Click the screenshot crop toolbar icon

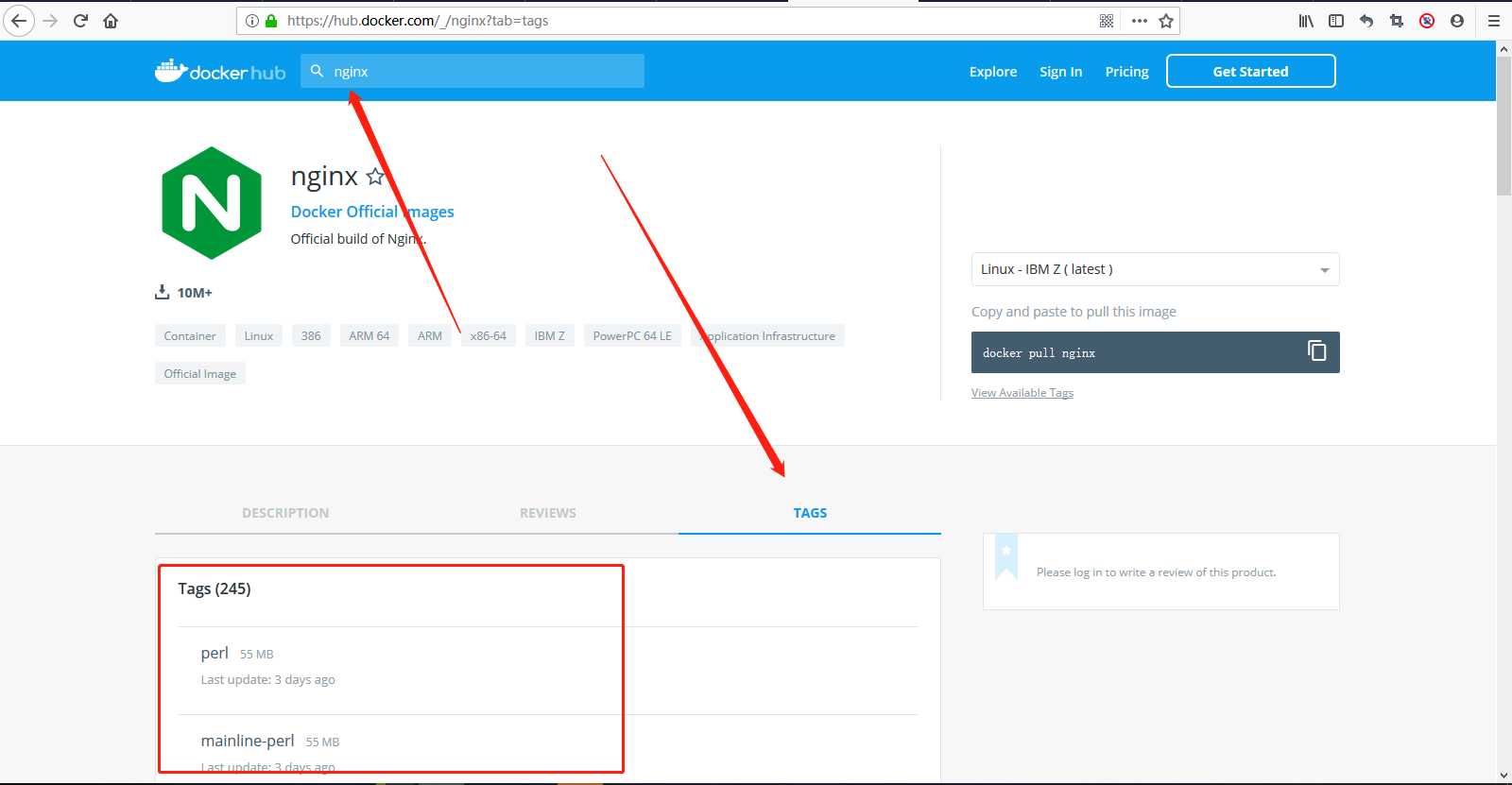(x=1397, y=21)
